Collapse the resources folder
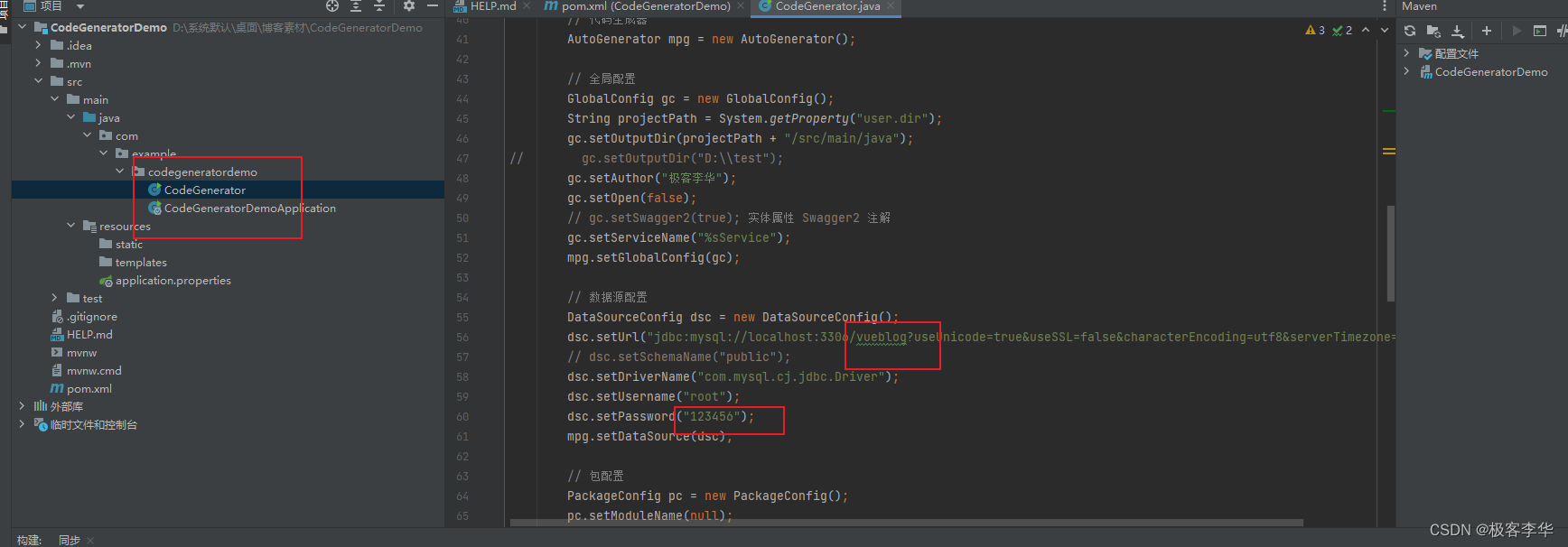Screen dimensions: 1568x547 click(70, 226)
